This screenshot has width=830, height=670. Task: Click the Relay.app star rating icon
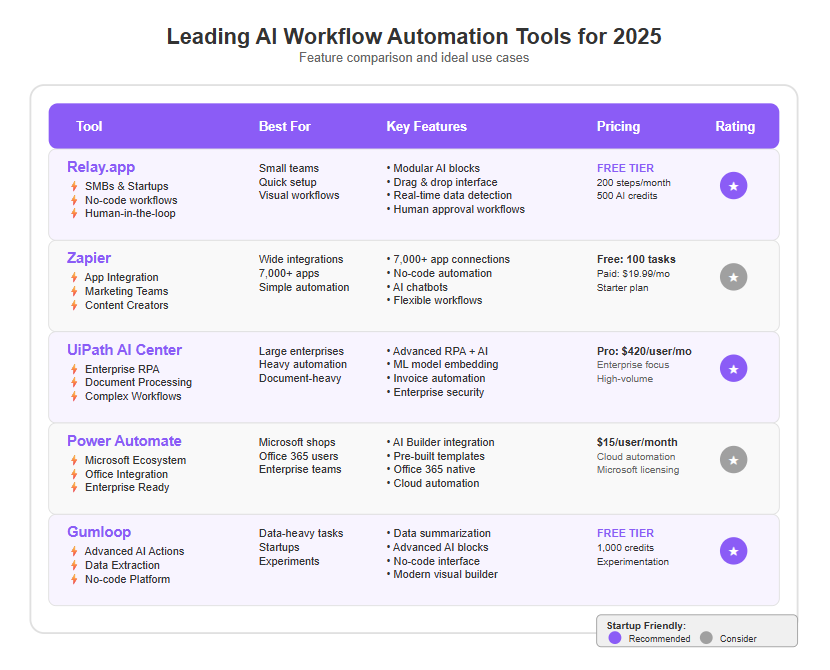[733, 186]
